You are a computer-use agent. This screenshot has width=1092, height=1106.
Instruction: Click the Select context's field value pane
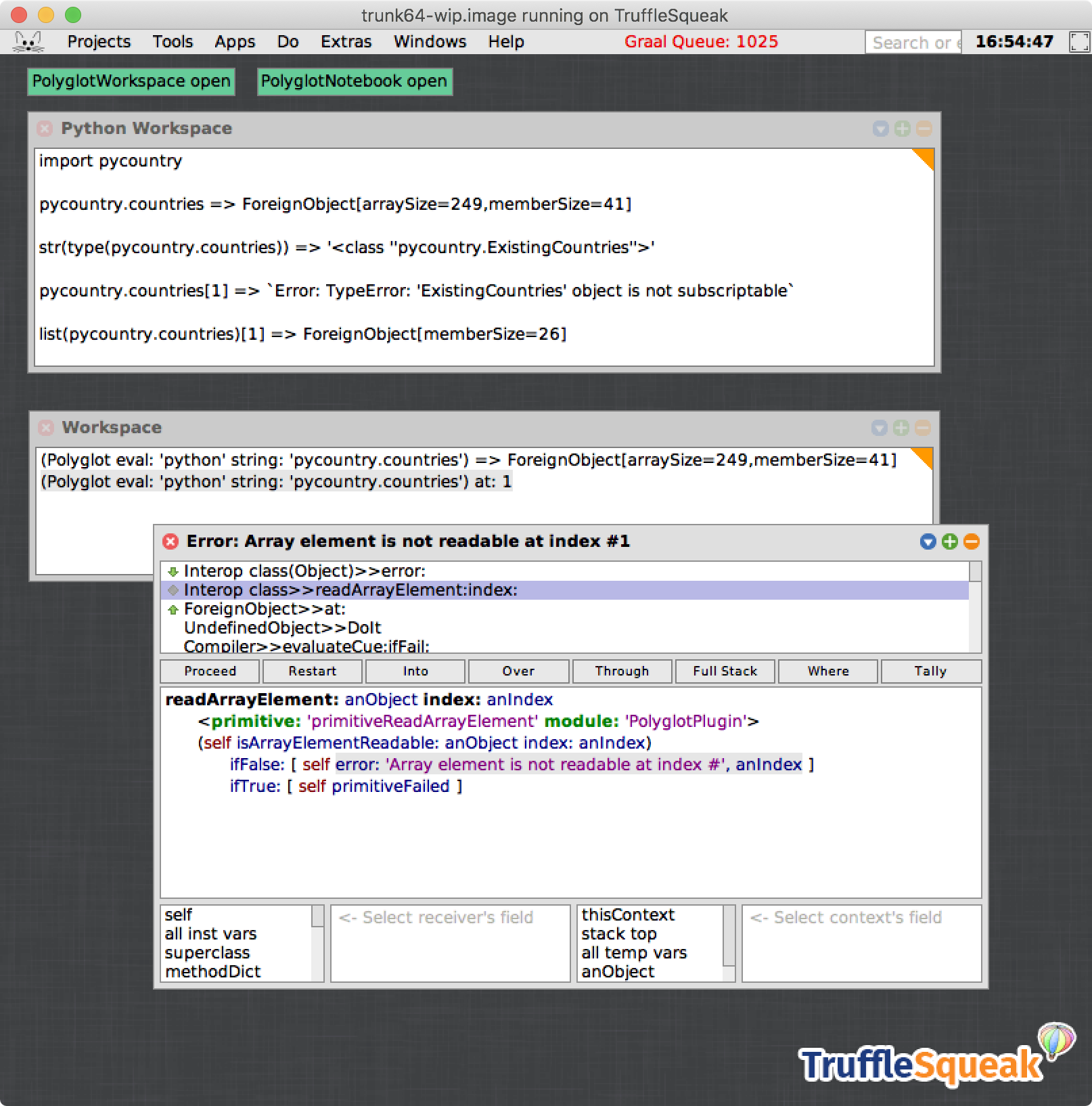coord(862,944)
